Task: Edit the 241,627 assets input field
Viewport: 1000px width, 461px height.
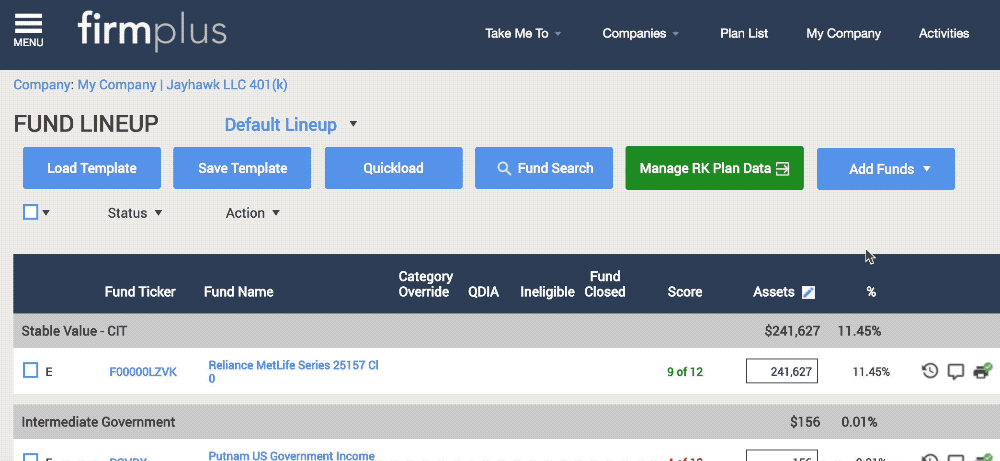Action: pyautogui.click(x=782, y=371)
